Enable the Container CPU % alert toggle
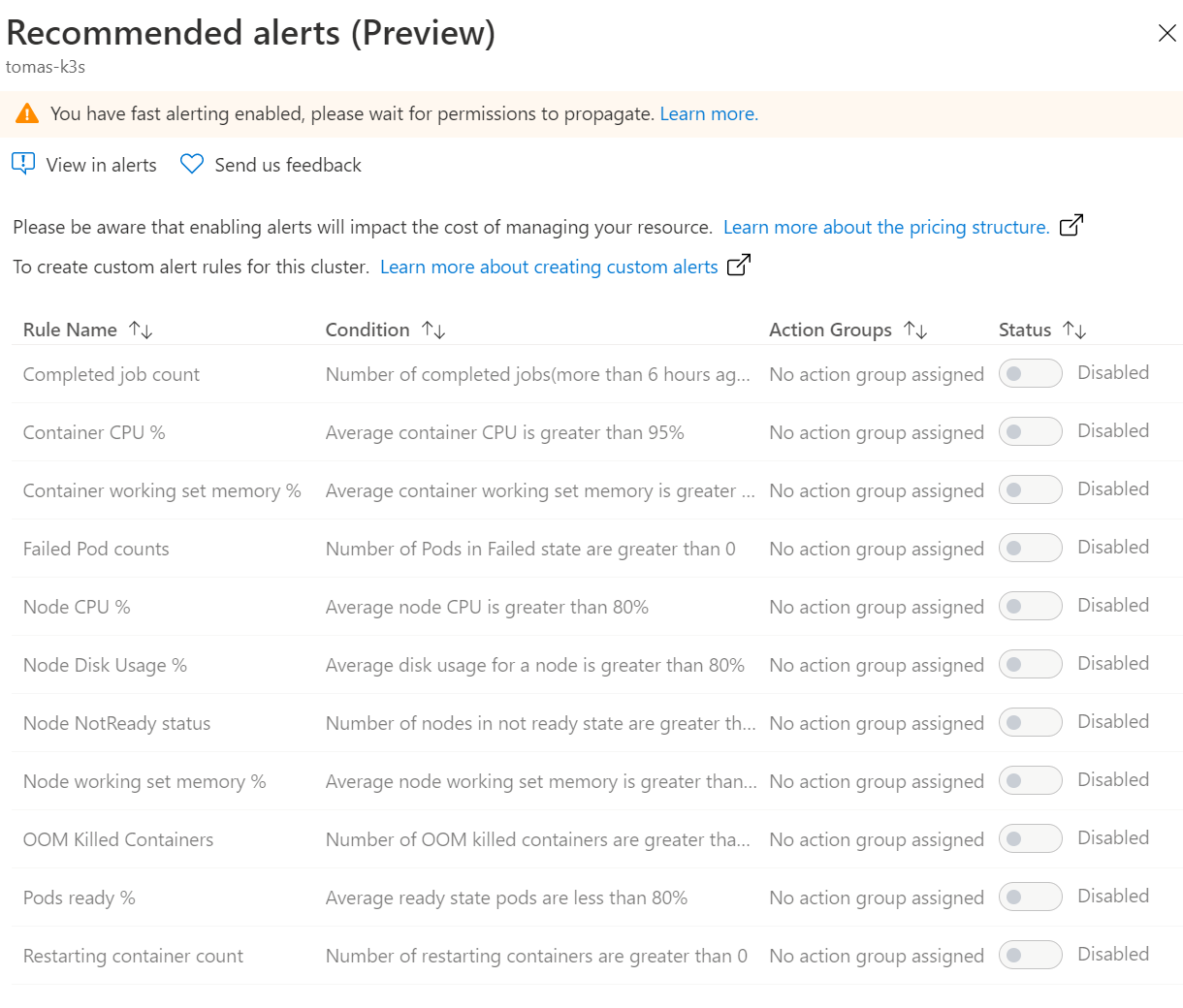Screen dimensions: 1183x1008 (x=1030, y=431)
